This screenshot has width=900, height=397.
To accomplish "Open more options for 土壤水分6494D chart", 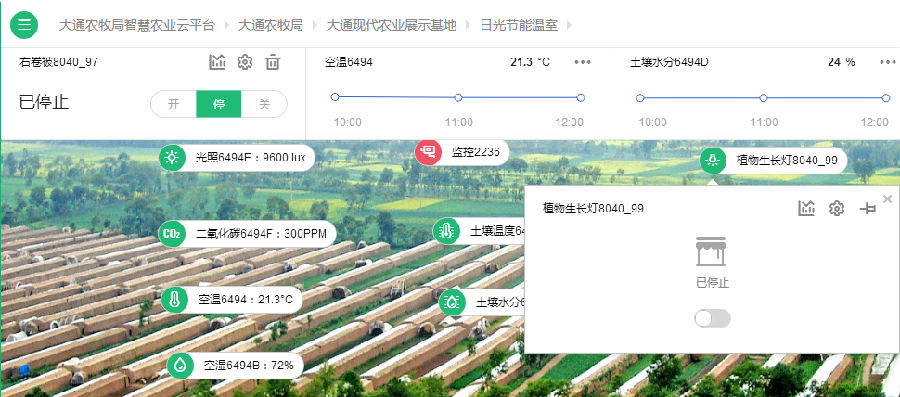I will [x=888, y=62].
